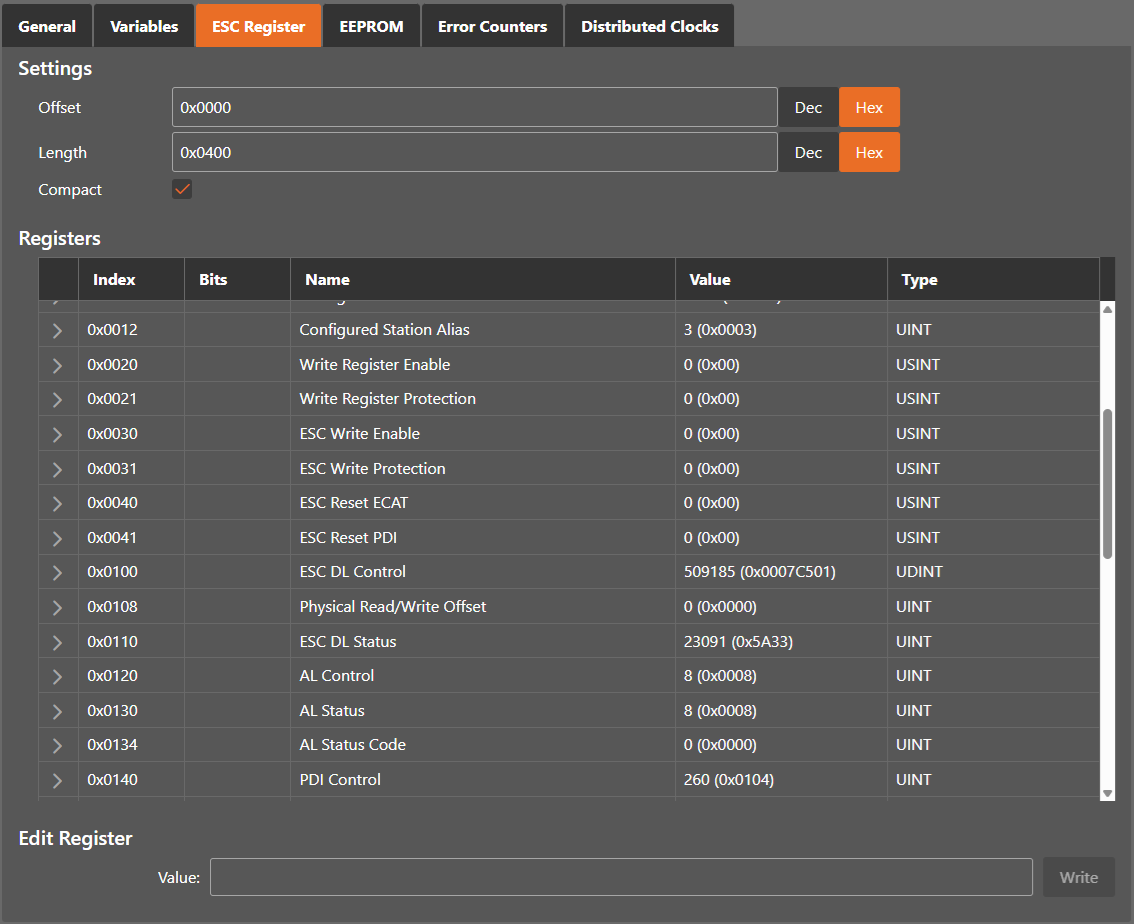
Task: Select the 'Configured Station Alias' name cell
Action: [482, 330]
